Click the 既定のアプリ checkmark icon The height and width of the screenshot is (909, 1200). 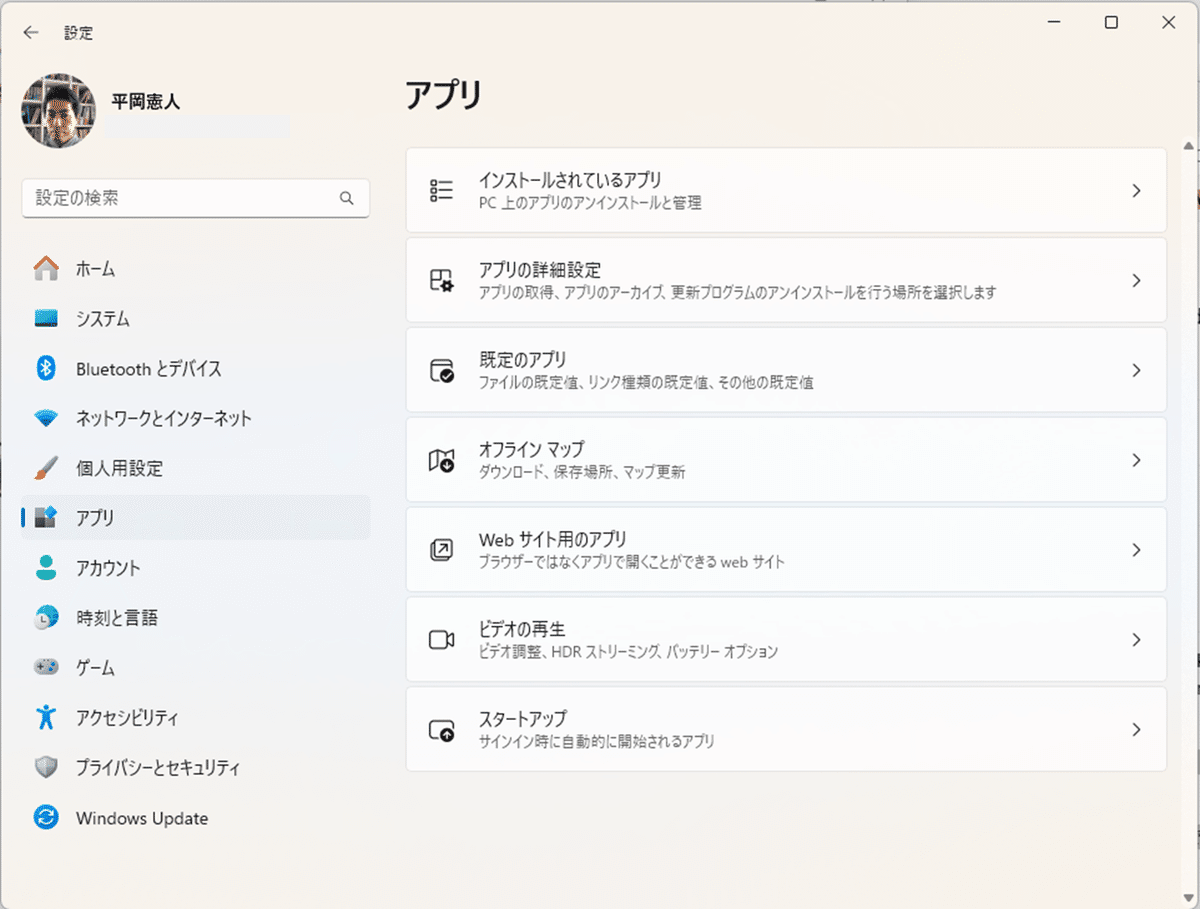pos(441,370)
